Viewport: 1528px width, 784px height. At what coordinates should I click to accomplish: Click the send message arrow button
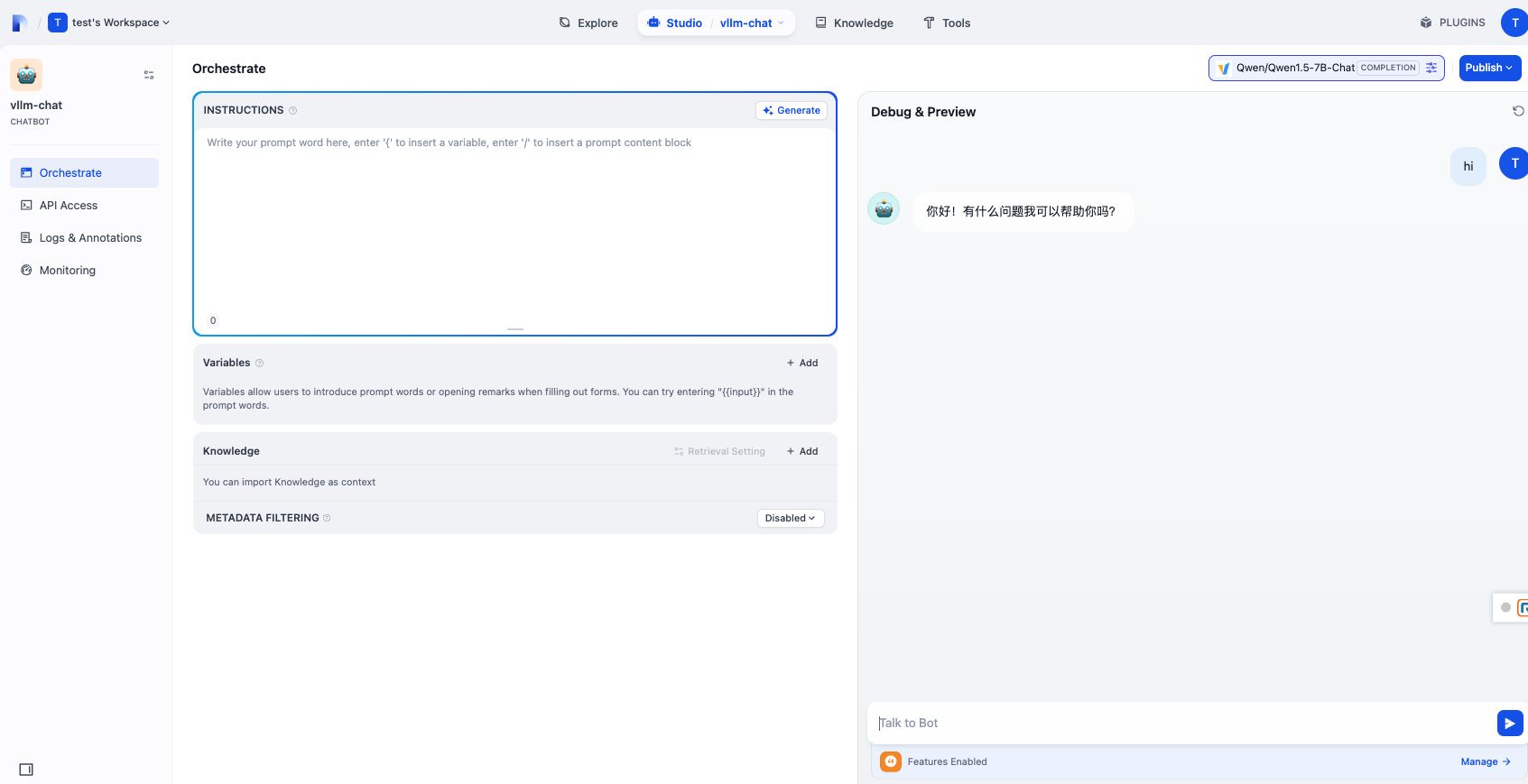[1509, 724]
